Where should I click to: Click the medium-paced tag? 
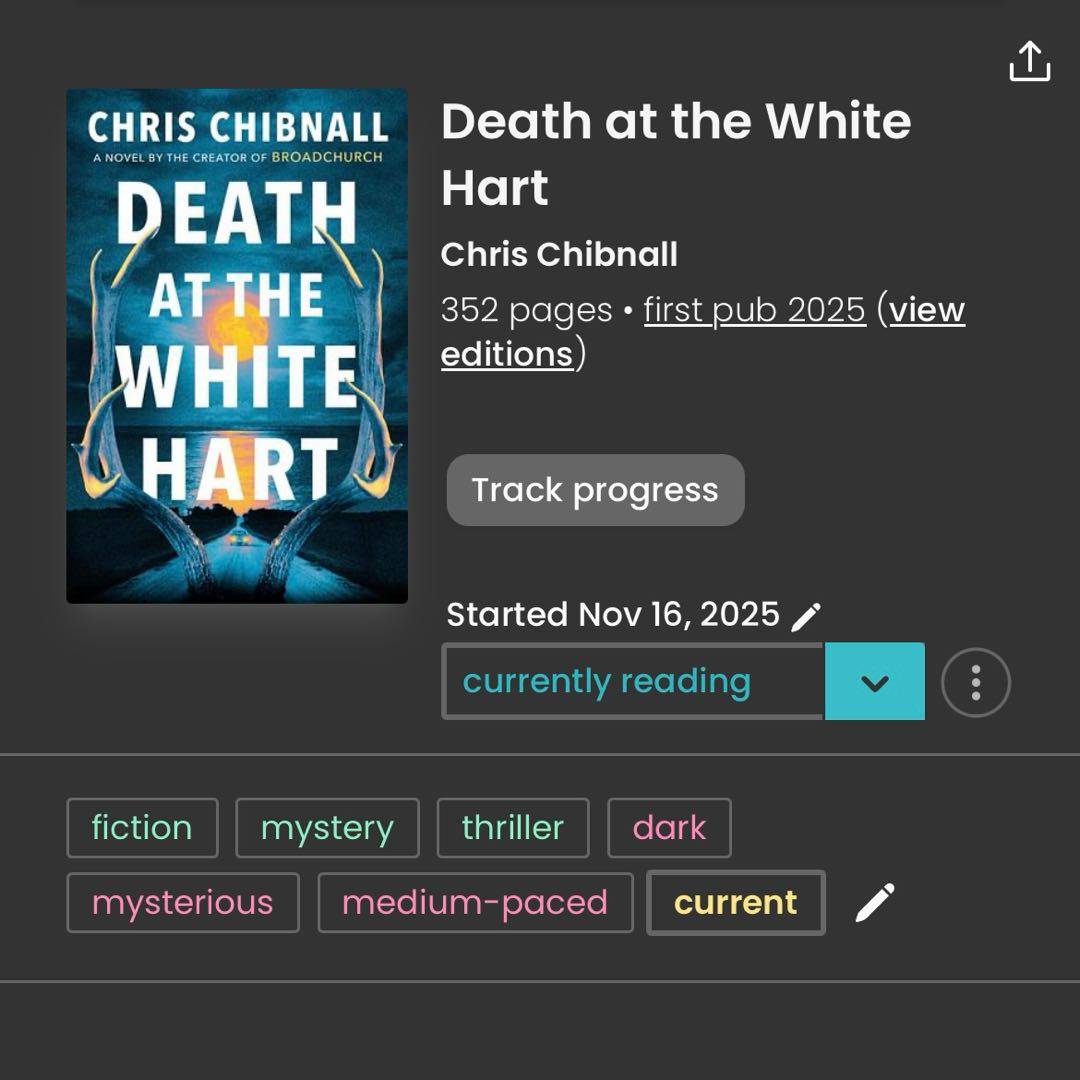point(475,902)
